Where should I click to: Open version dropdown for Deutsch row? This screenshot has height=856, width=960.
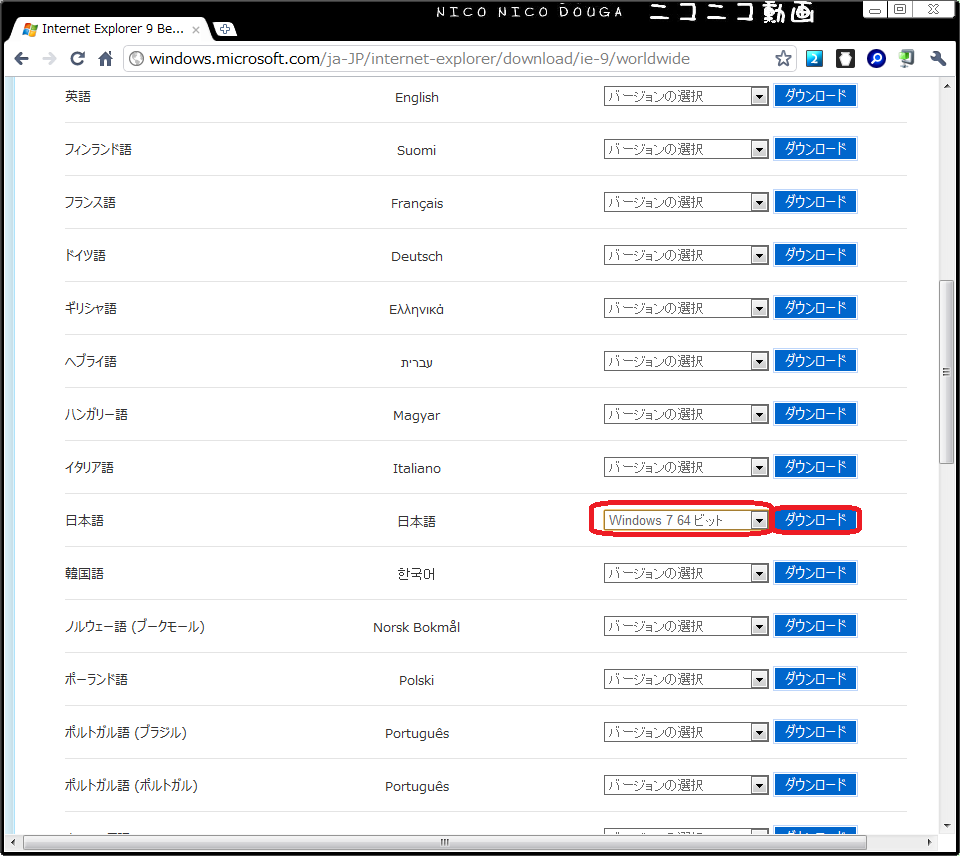click(686, 255)
